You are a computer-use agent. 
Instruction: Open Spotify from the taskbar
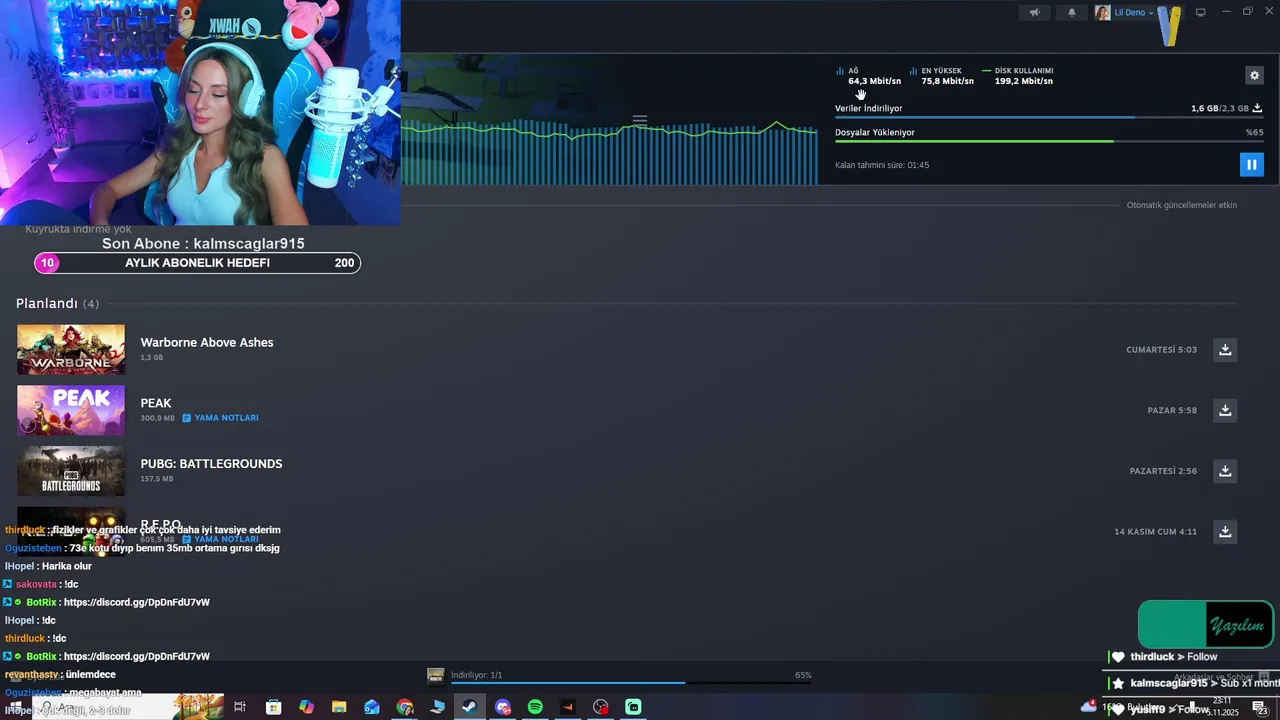tap(535, 707)
